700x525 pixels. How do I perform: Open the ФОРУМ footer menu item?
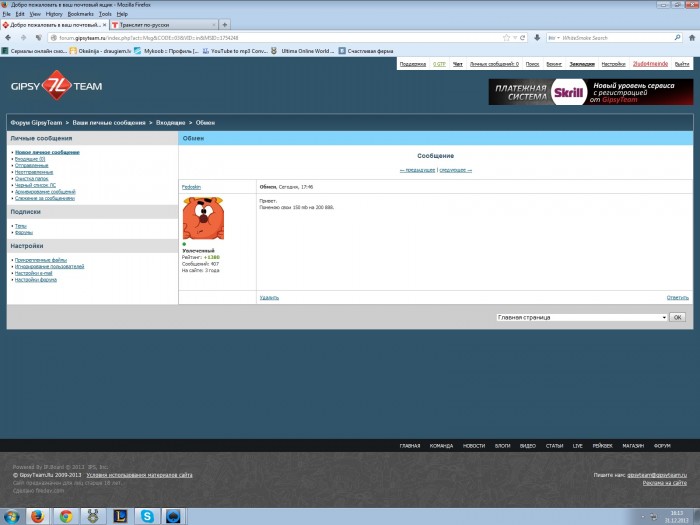[662, 446]
